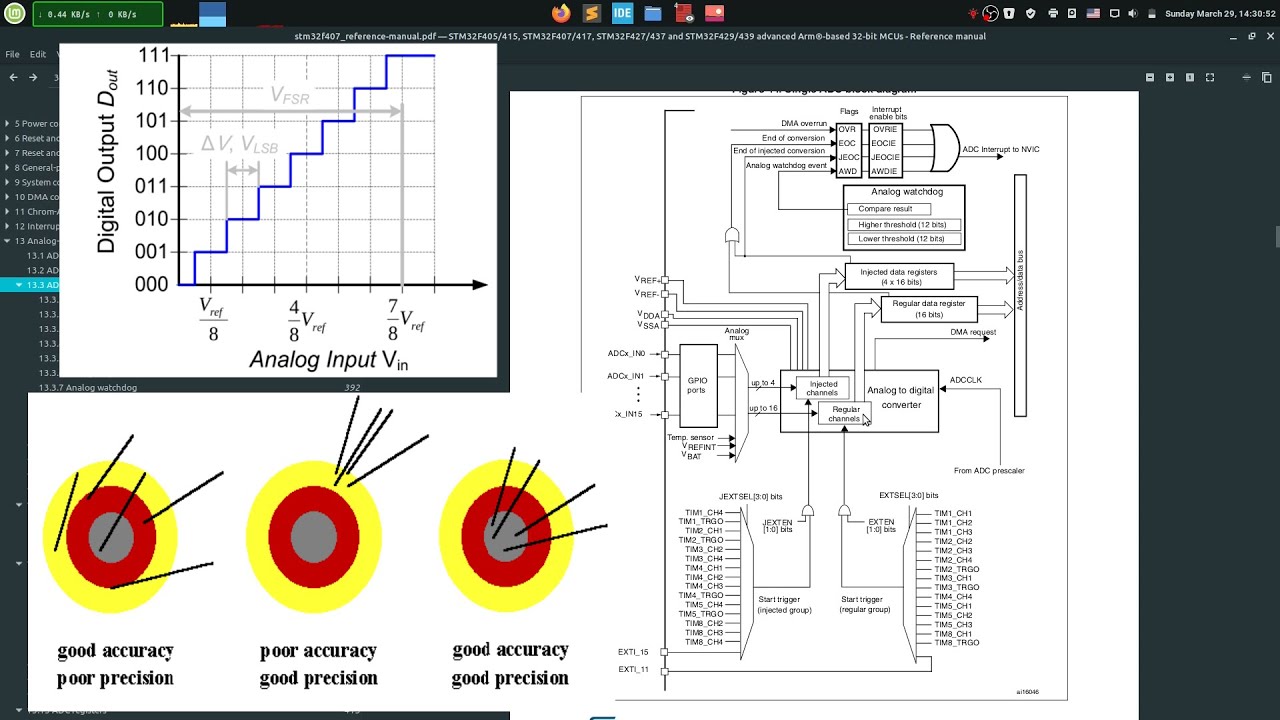Open OBS Studio tray icon

990,13
